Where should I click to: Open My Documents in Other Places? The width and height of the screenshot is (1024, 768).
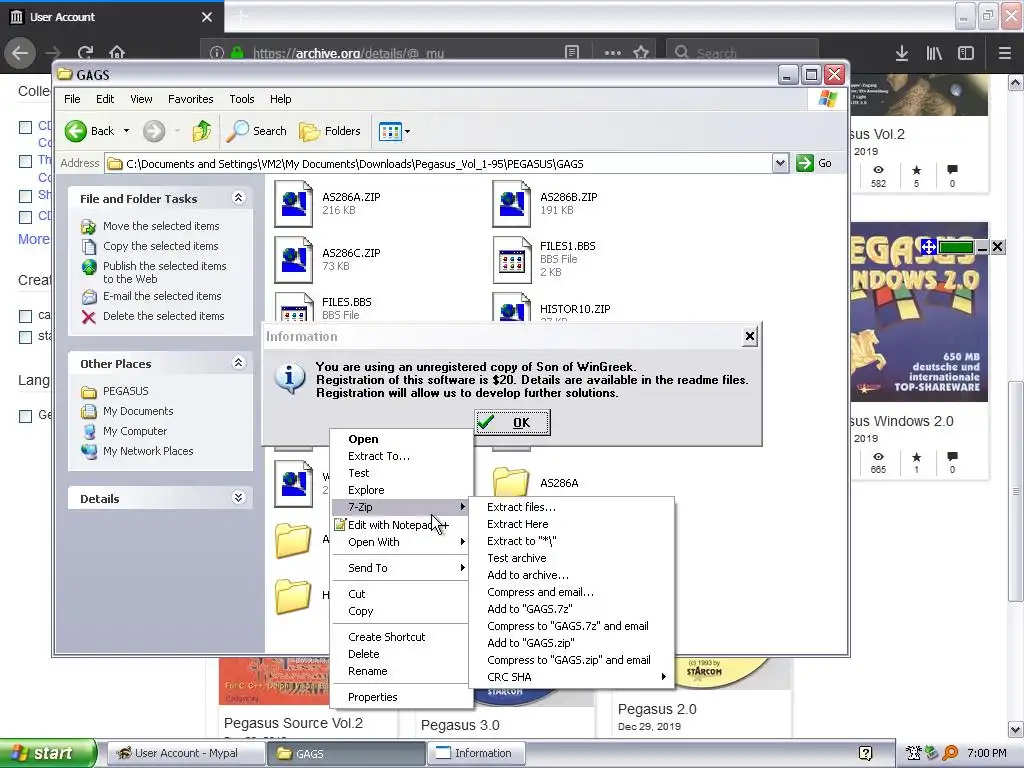pos(138,411)
